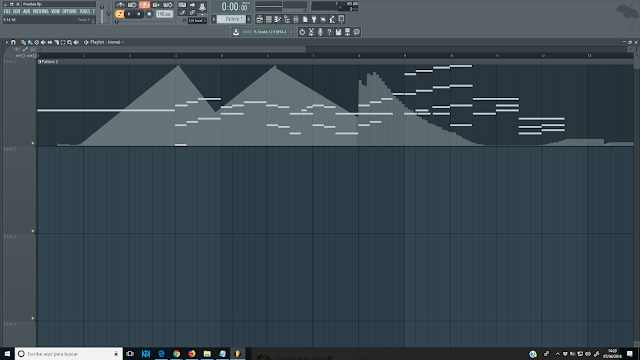Open the PATTERNS menu
640x360 pixels.
[x=41, y=11]
